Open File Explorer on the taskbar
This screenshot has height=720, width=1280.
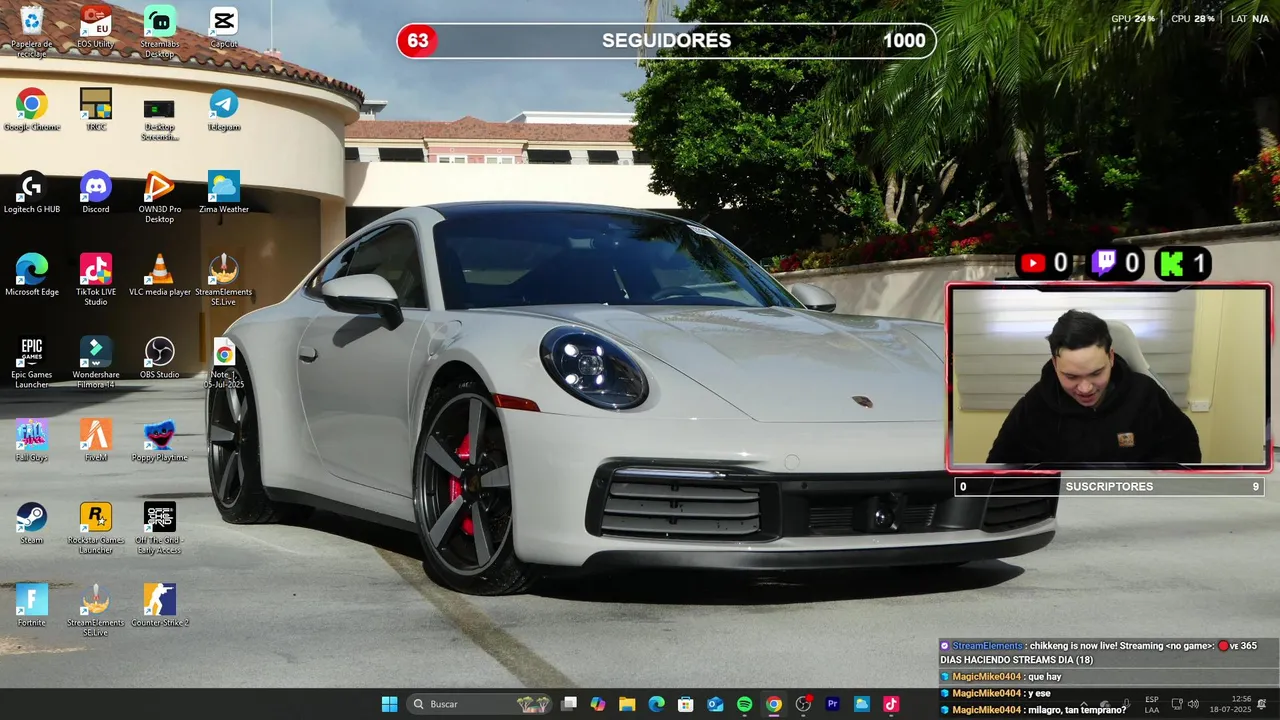point(627,704)
